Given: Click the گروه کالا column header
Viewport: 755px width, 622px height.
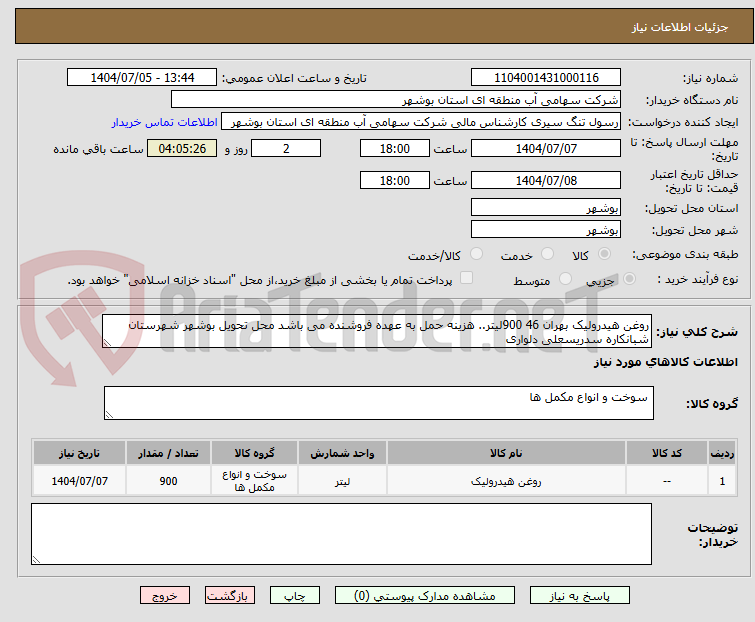Looking at the screenshot, I should coord(254,453).
